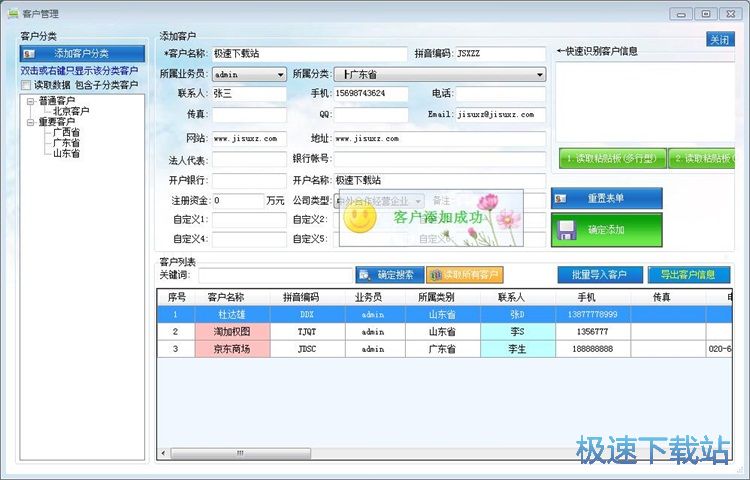
Task: Click the 所属类别 column header
Action: tap(442, 297)
